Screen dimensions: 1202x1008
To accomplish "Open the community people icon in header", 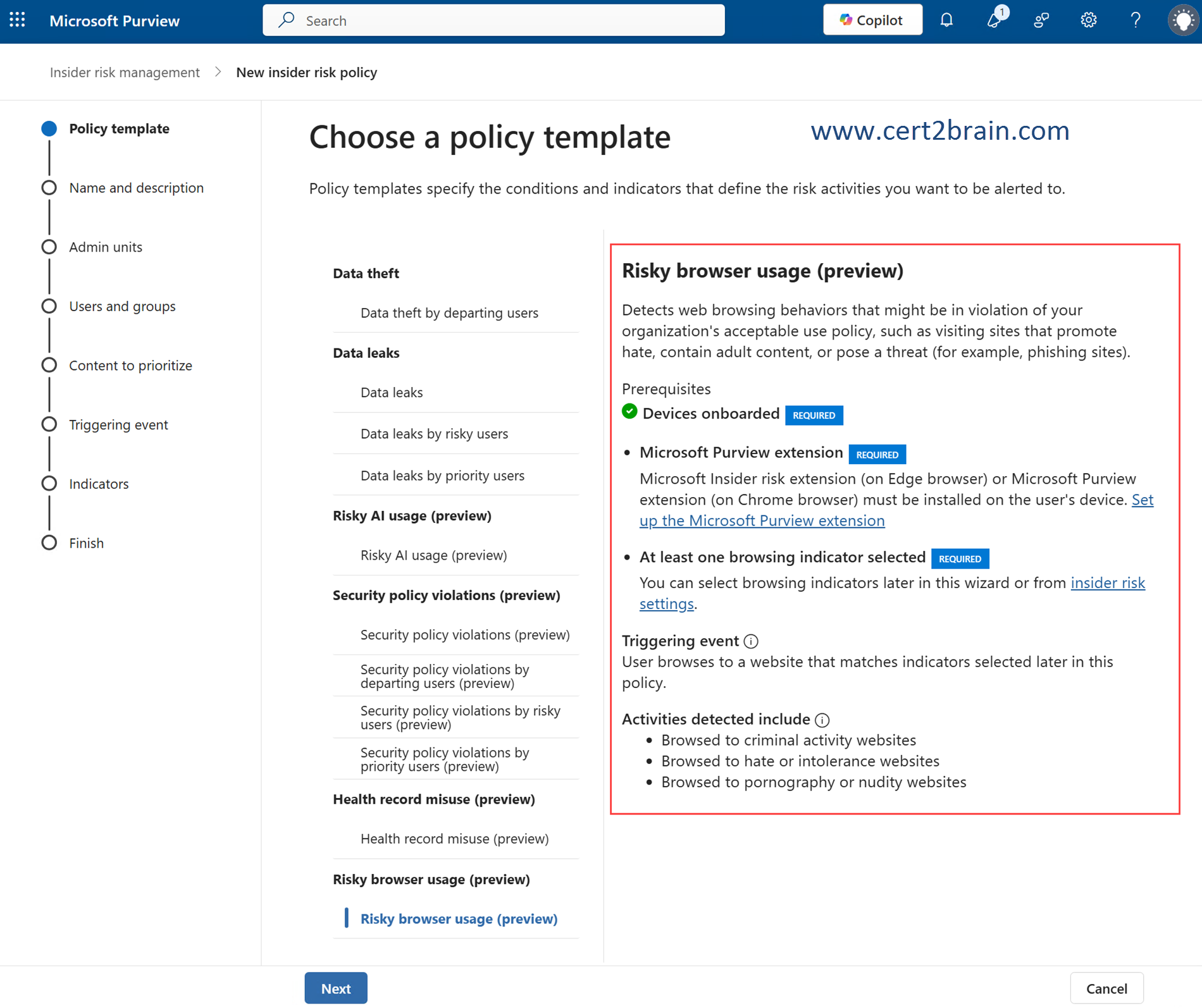I will [x=1041, y=20].
